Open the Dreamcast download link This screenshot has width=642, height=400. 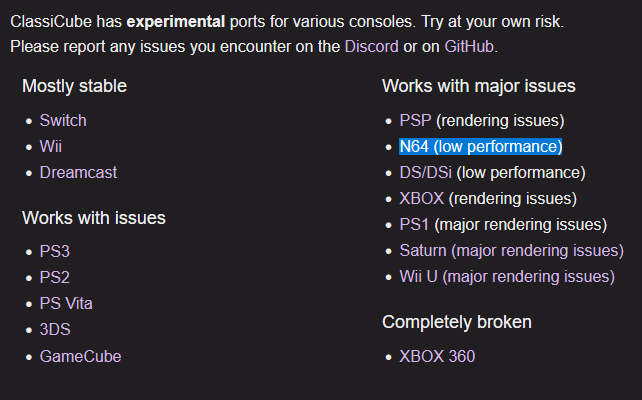[x=78, y=173]
